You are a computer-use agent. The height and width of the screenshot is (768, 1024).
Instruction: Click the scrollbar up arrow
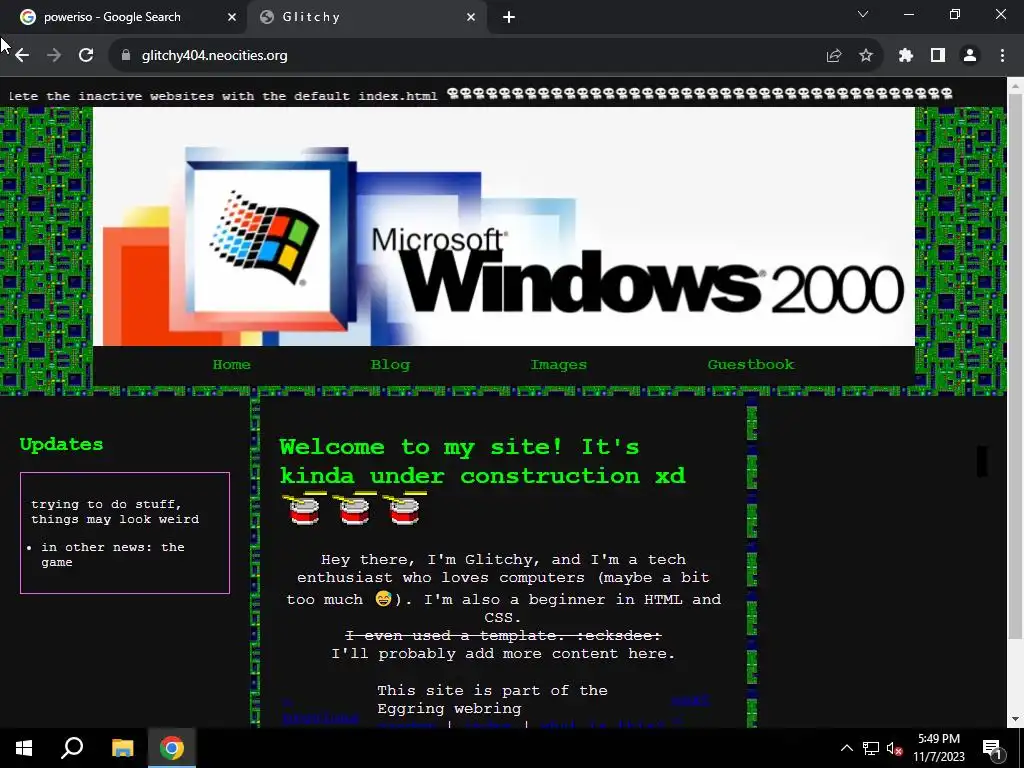tap(1016, 85)
